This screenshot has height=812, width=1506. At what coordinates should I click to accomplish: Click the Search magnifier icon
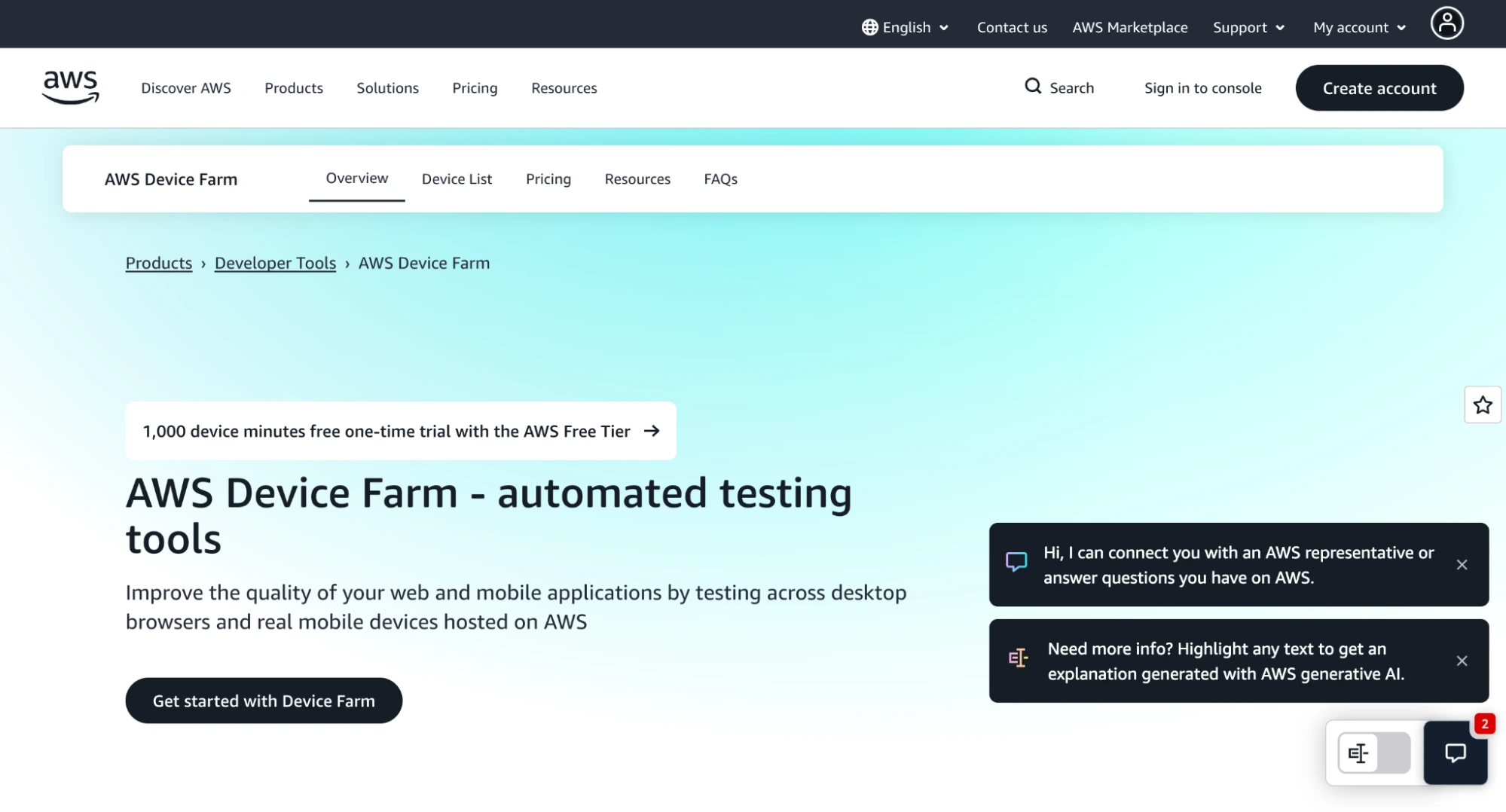1033,87
